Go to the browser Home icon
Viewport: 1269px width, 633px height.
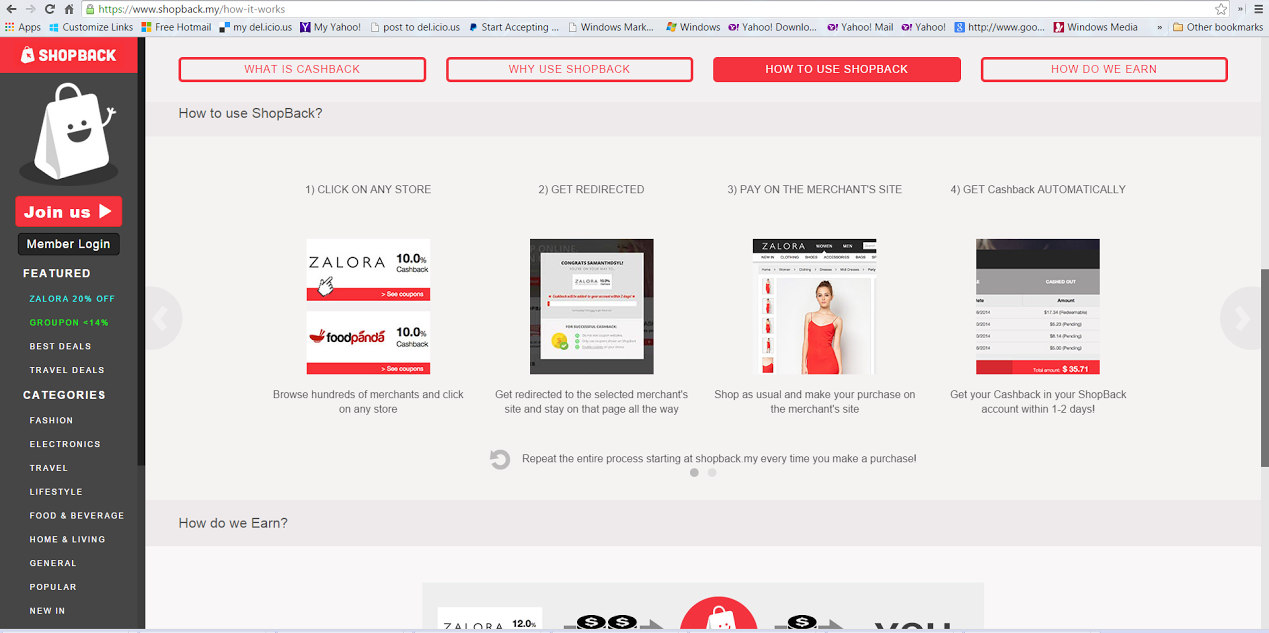point(70,9)
